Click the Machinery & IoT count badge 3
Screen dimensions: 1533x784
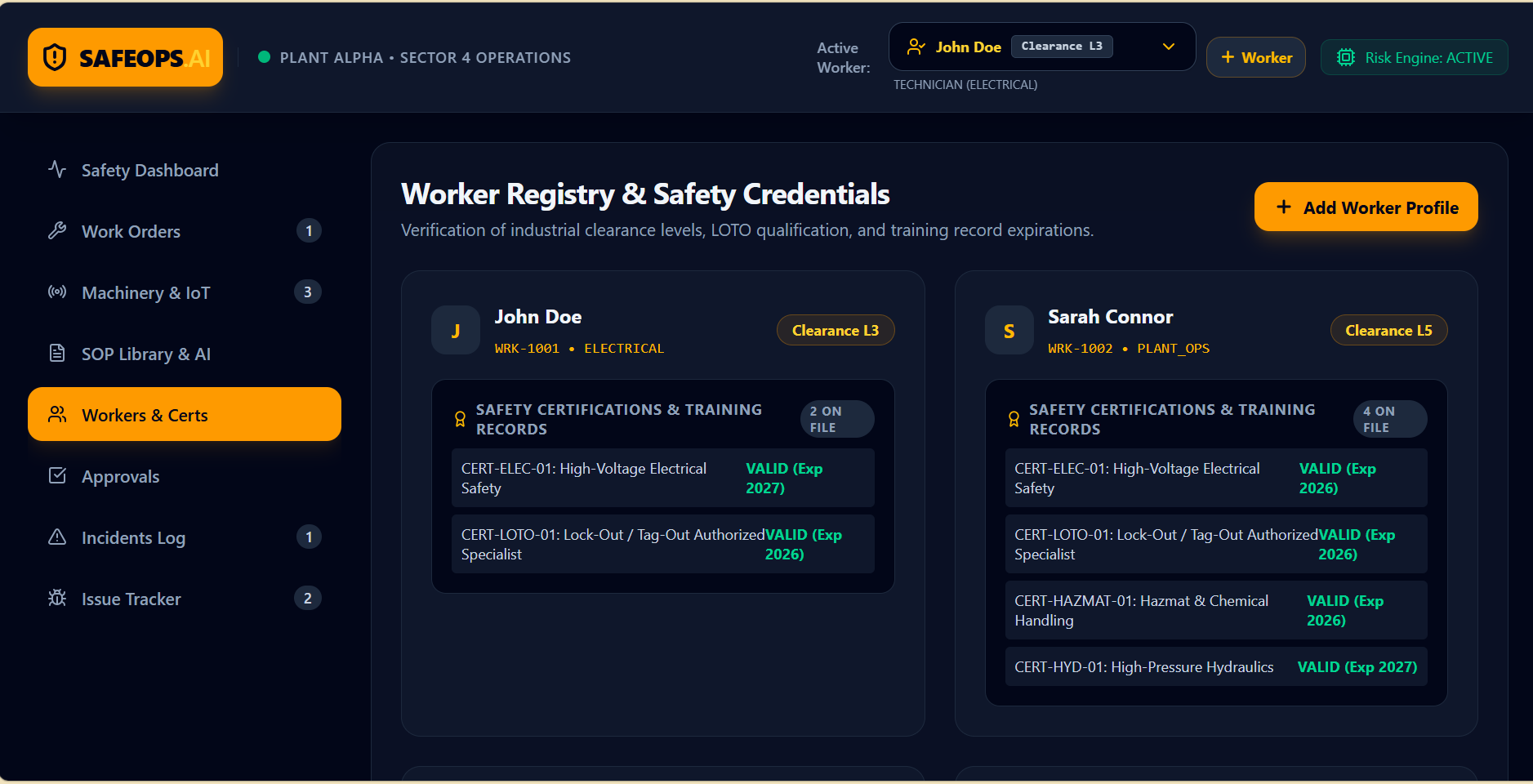(308, 292)
